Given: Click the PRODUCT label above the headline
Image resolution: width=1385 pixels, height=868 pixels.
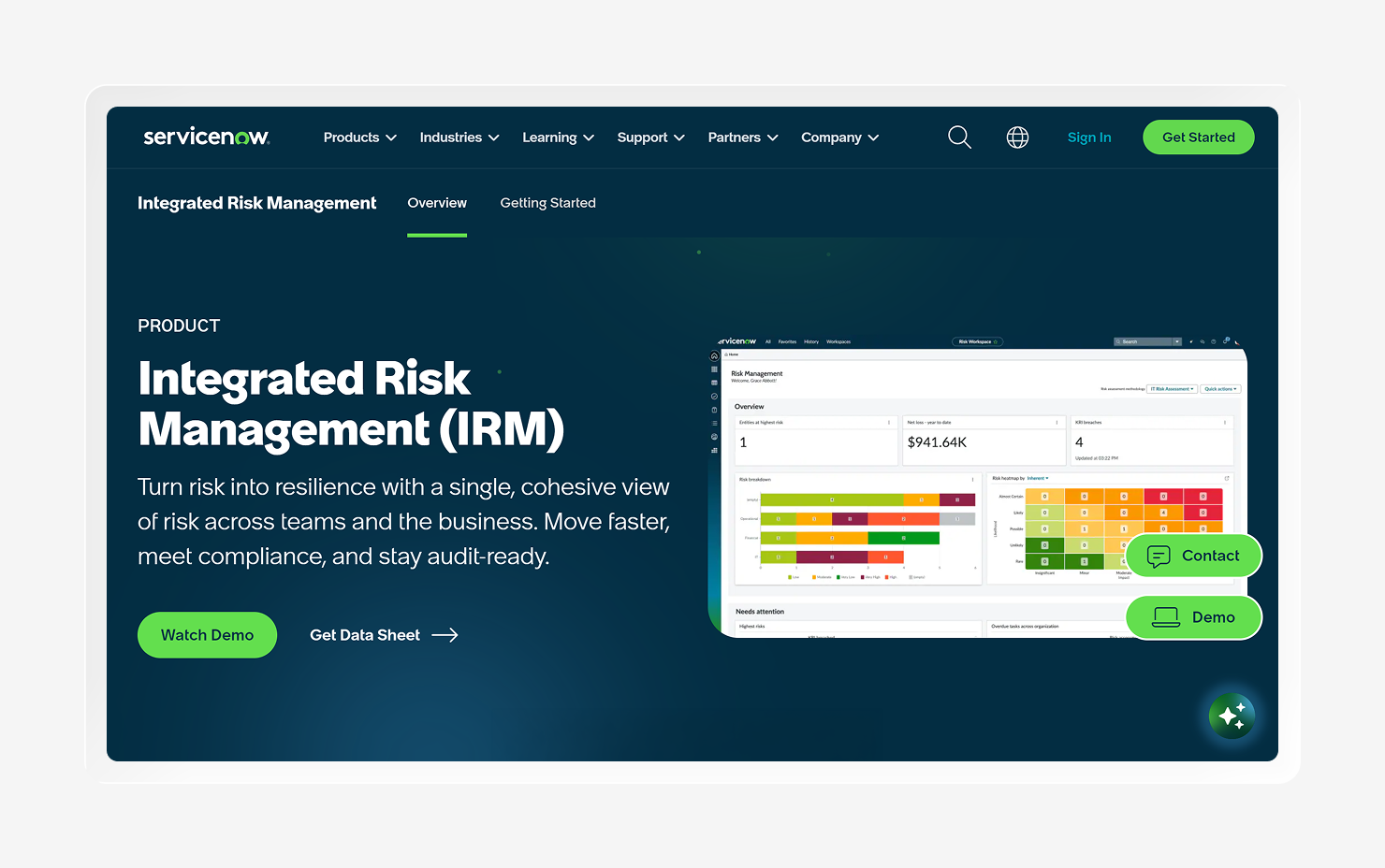Looking at the screenshot, I should (179, 325).
